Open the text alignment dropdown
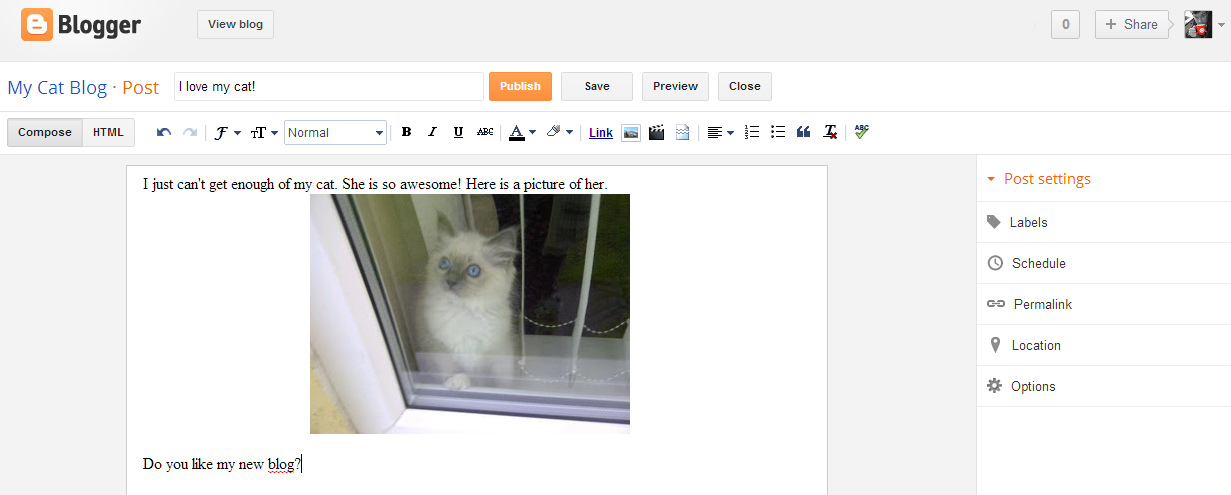The width and height of the screenshot is (1231, 495). (x=720, y=133)
